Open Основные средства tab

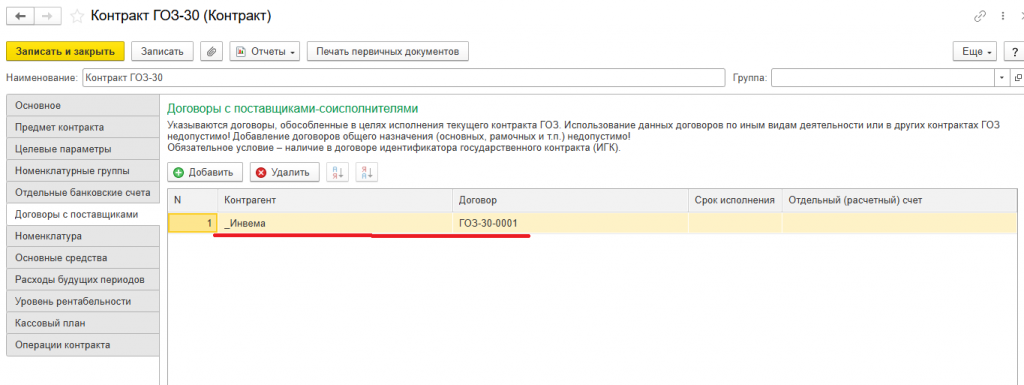pyautogui.click(x=83, y=258)
